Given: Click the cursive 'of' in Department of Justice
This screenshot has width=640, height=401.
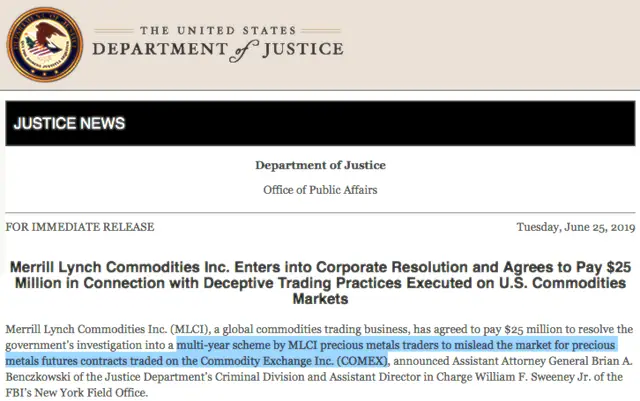Looking at the screenshot, I should (x=244, y=51).
